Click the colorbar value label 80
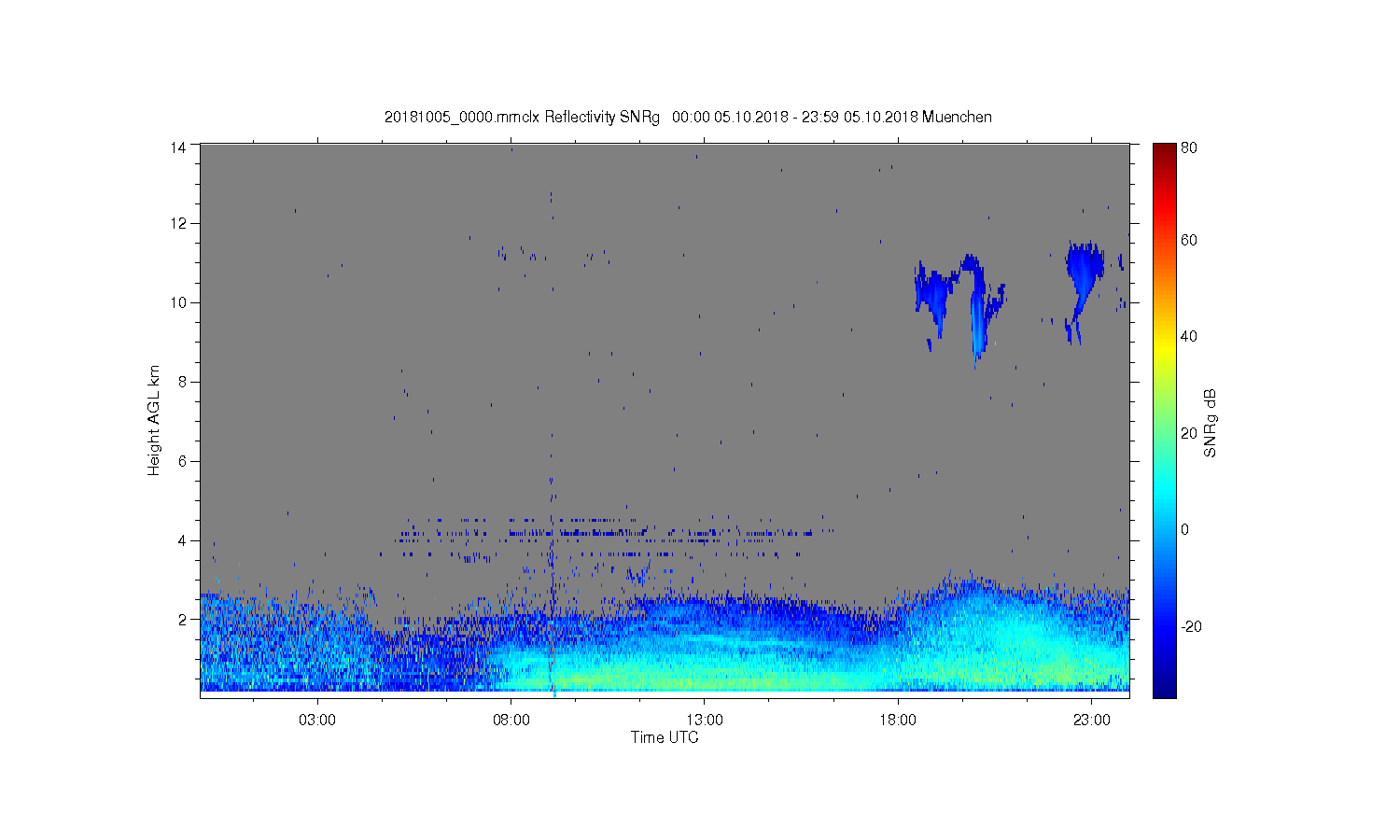 1189,147
